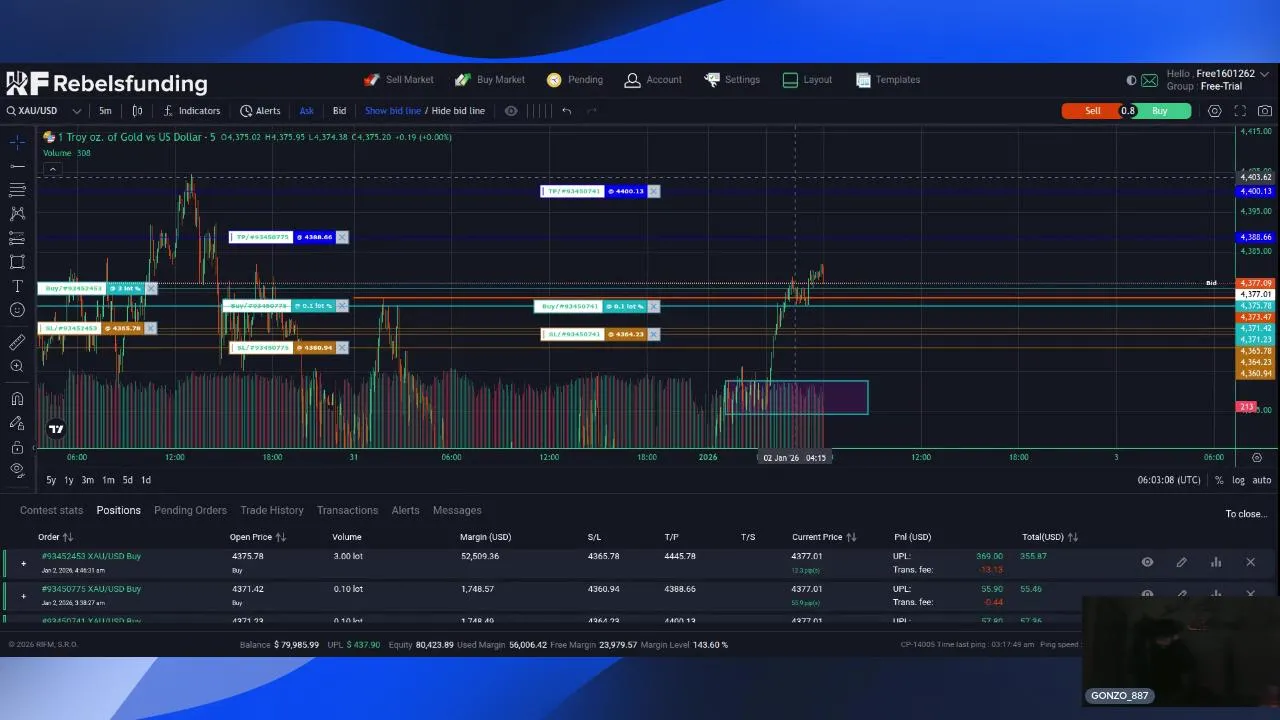Toggle visibility eye for order #93452453

(1148, 563)
